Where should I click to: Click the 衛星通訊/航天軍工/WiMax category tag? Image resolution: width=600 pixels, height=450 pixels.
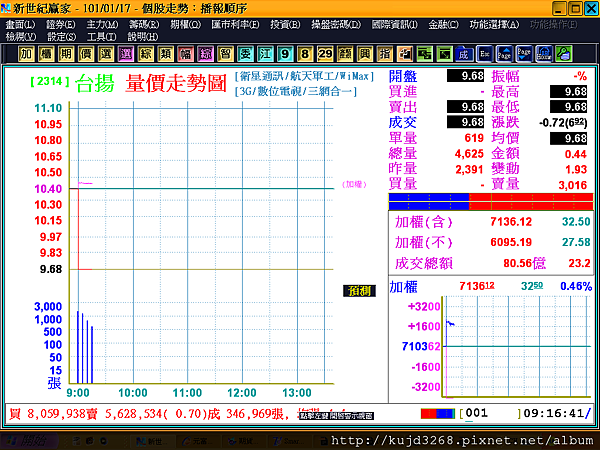click(x=304, y=76)
